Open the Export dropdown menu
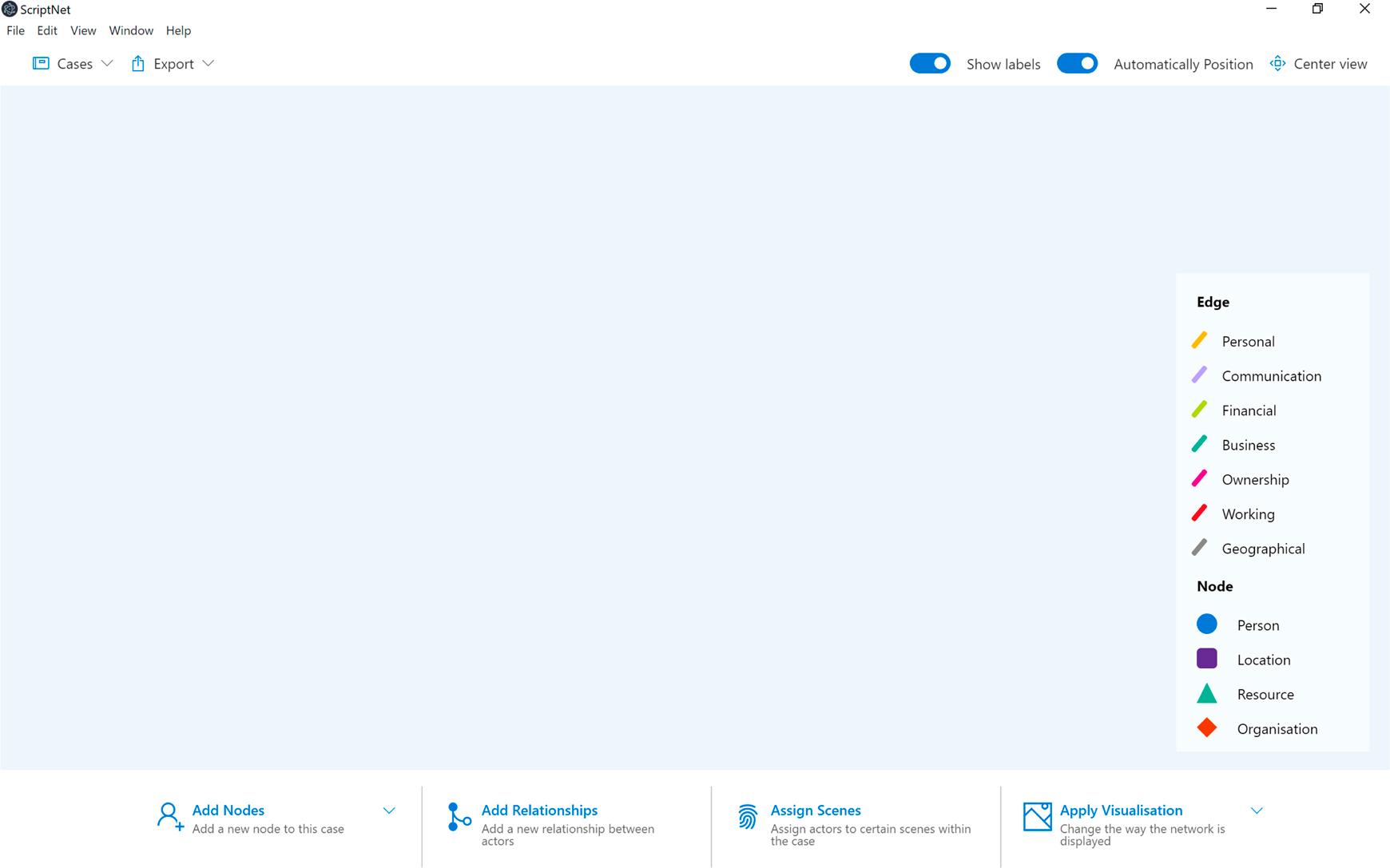 coord(208,63)
